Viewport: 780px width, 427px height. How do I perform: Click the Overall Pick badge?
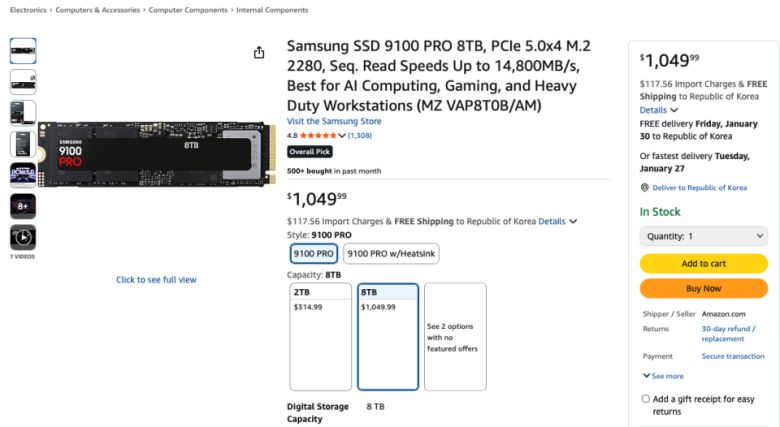(309, 152)
